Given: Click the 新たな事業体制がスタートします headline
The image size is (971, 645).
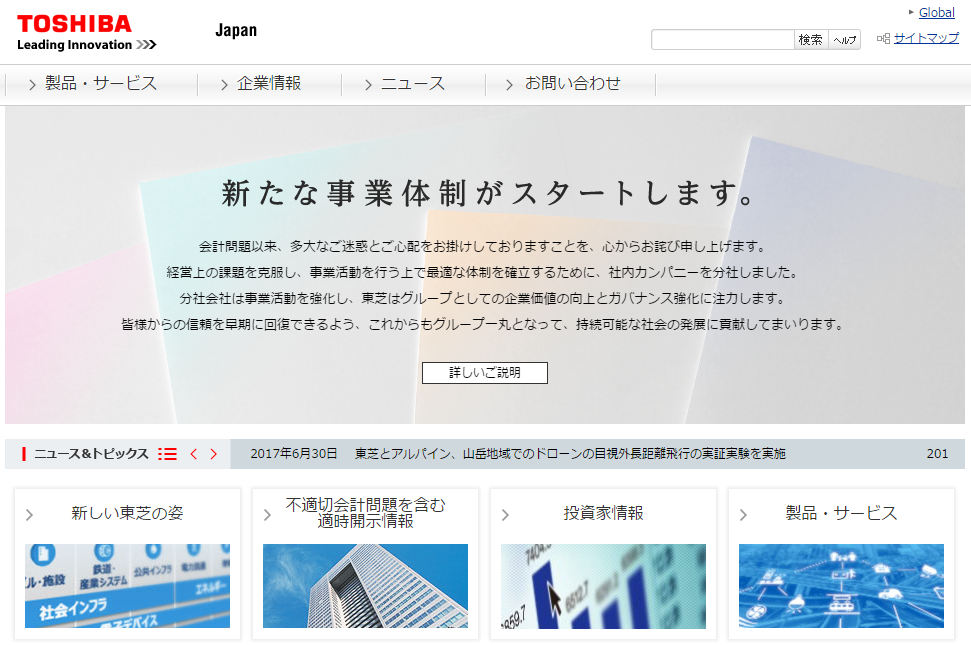Looking at the screenshot, I should coord(488,194).
